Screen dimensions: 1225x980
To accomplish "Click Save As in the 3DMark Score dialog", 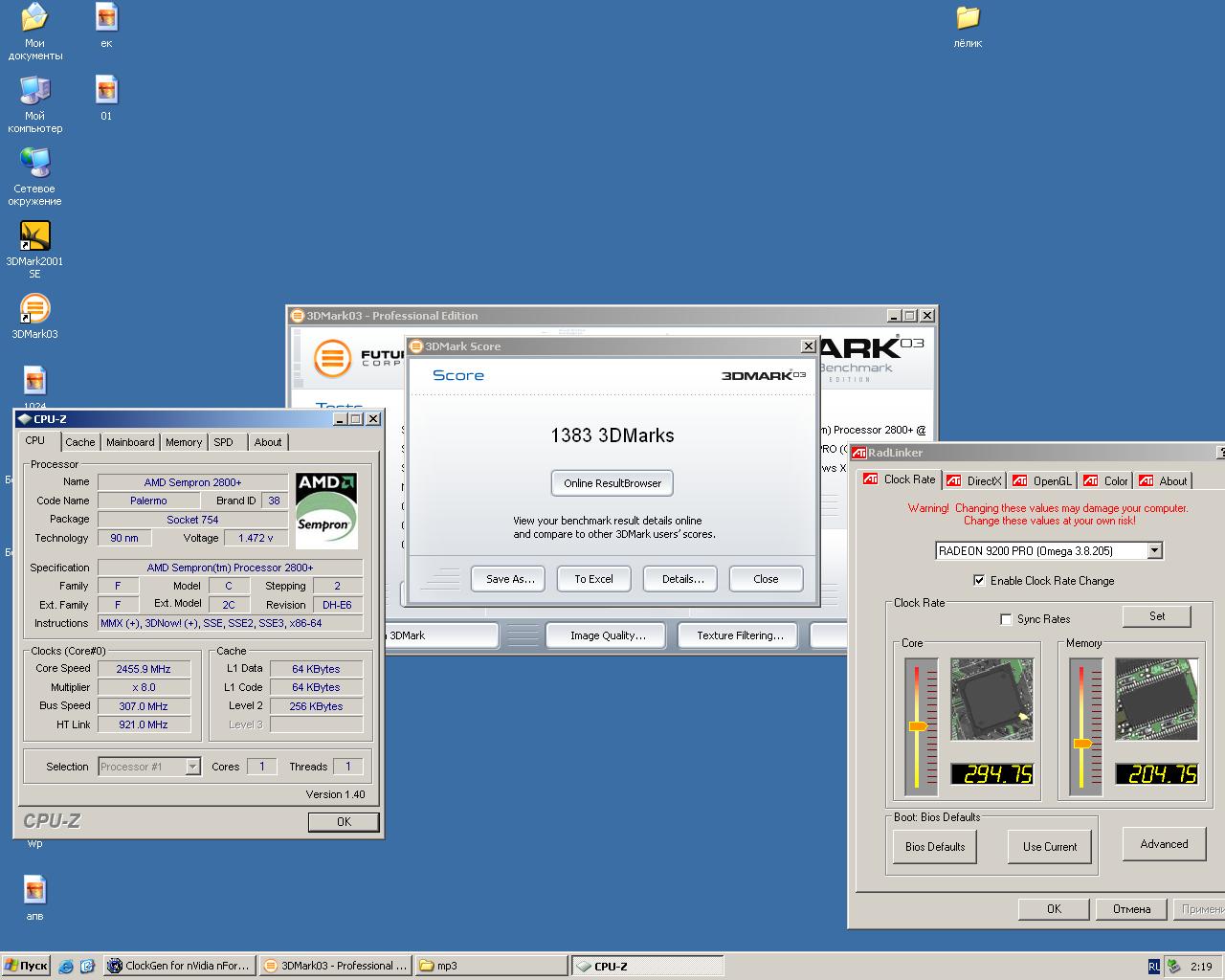I will tap(509, 579).
